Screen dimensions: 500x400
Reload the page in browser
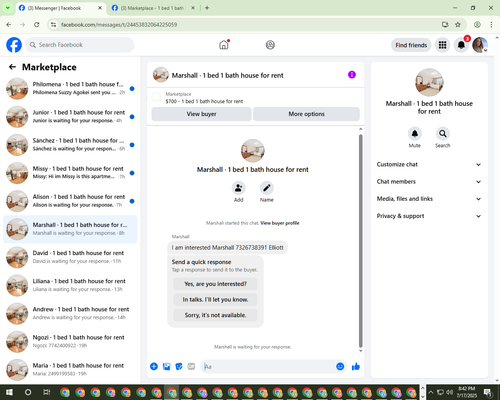37,24
